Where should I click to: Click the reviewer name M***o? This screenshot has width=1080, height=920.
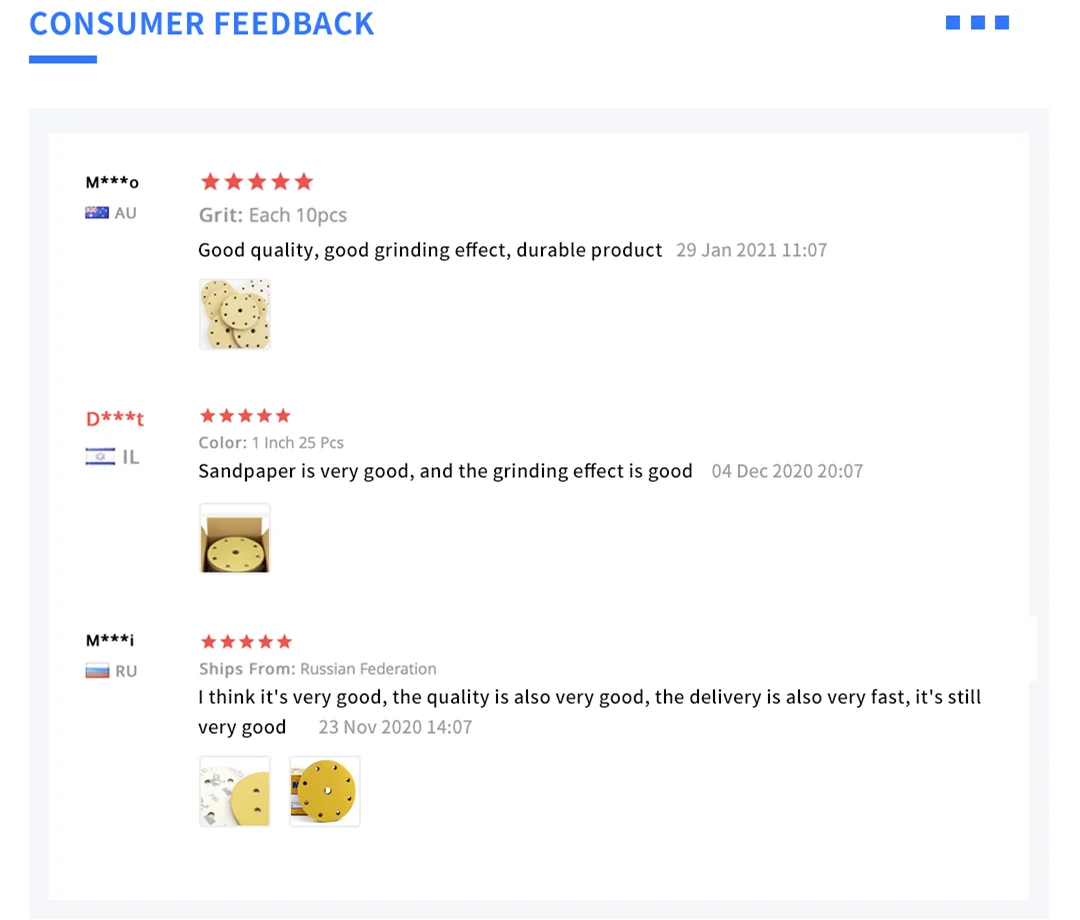pyautogui.click(x=112, y=182)
